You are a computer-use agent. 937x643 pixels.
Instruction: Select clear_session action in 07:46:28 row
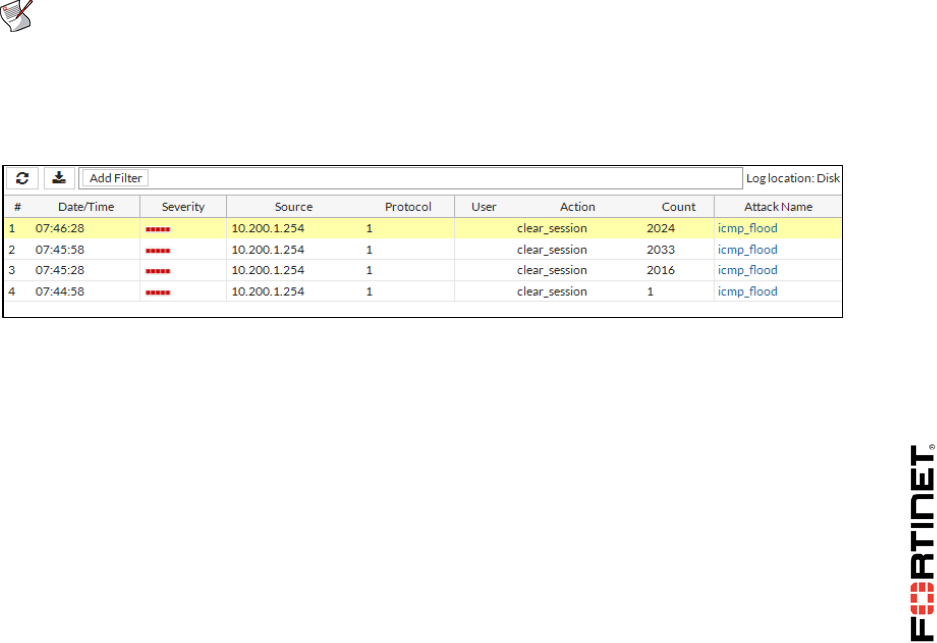point(552,228)
